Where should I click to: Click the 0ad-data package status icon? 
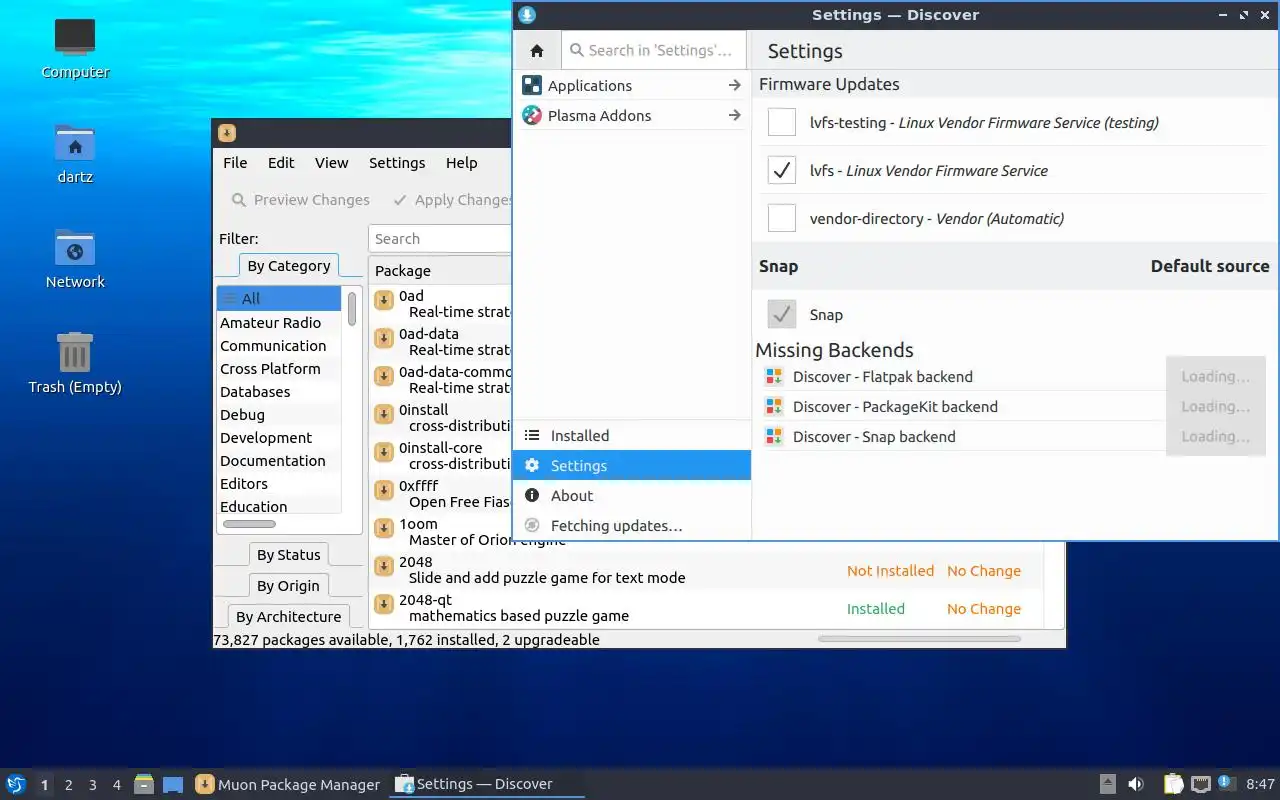click(384, 338)
